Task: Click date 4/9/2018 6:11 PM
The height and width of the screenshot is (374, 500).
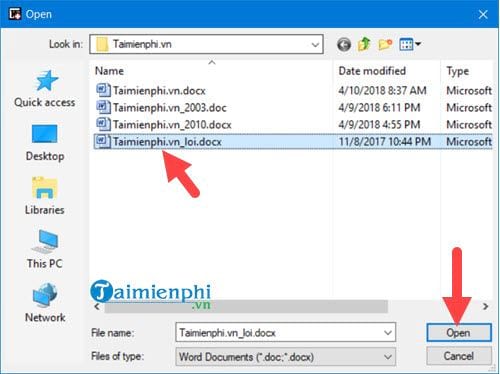Action: pos(379,107)
